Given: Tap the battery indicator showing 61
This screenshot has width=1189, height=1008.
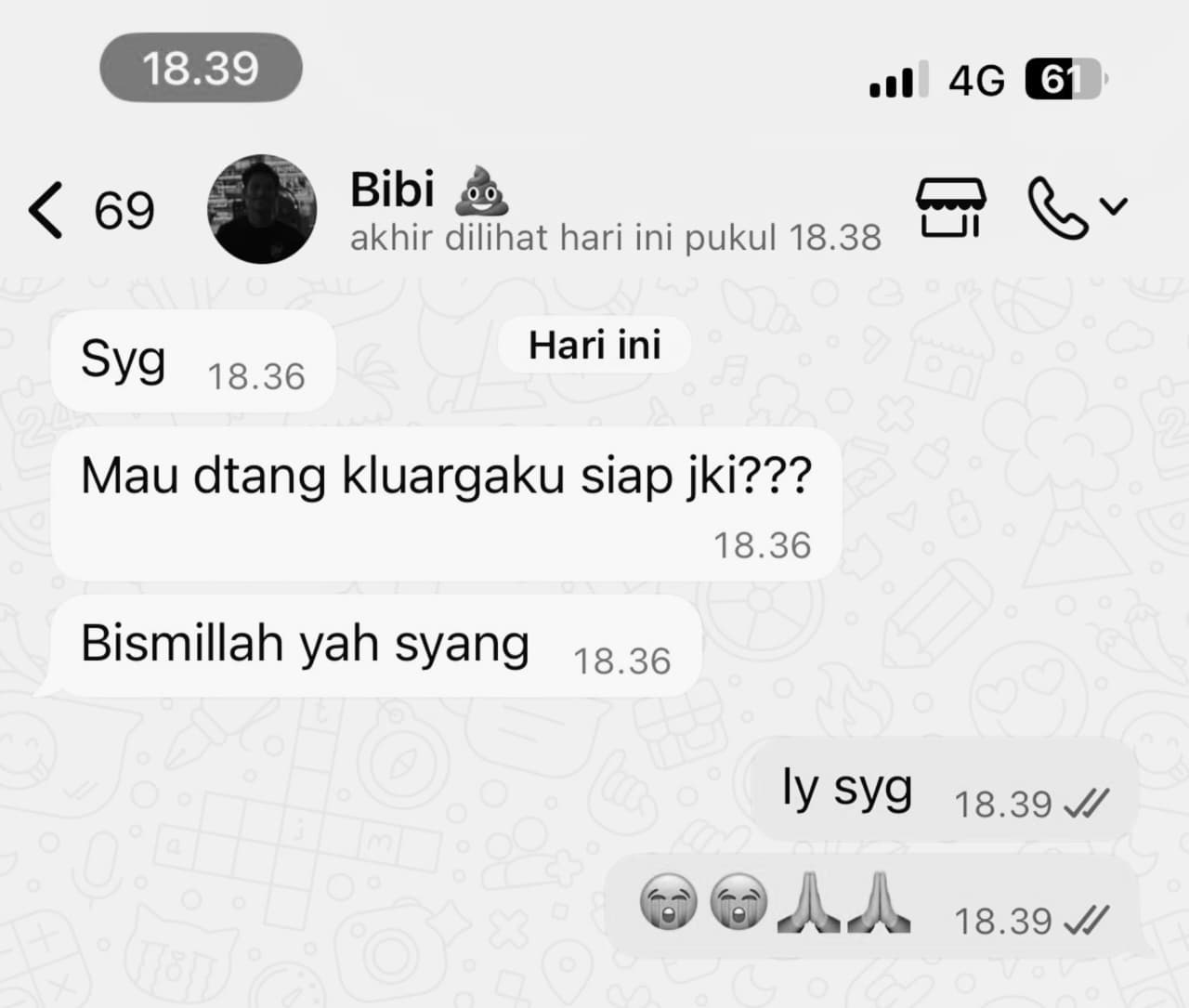Looking at the screenshot, I should (1066, 80).
